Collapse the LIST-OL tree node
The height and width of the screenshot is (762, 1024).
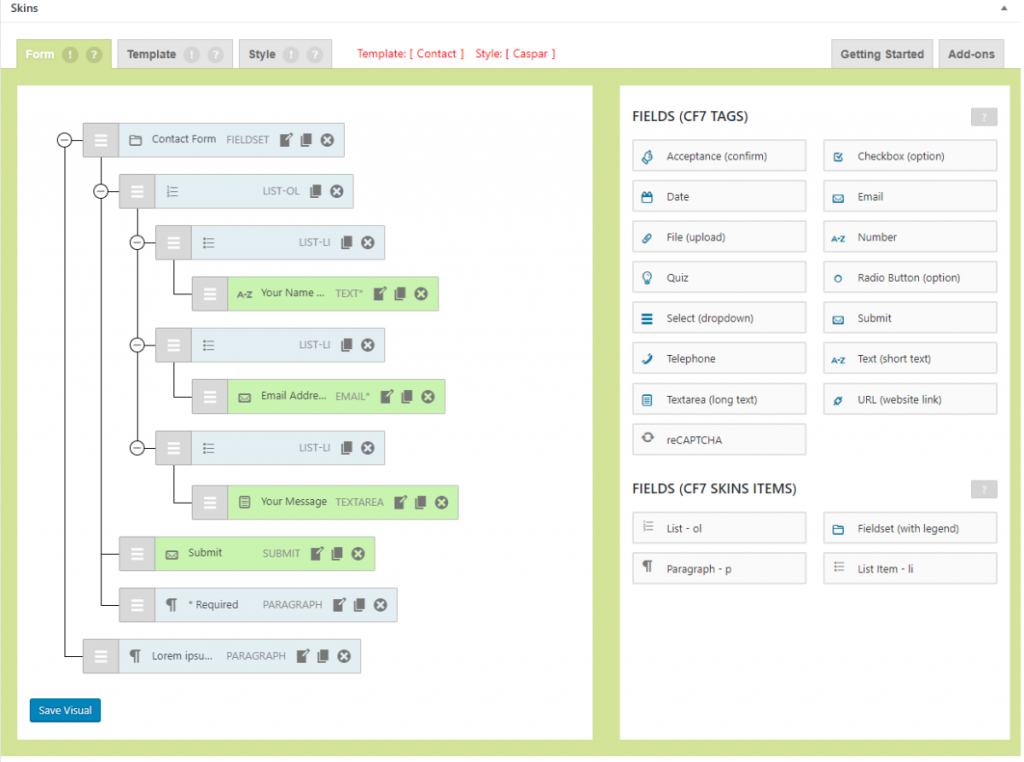coord(100,191)
